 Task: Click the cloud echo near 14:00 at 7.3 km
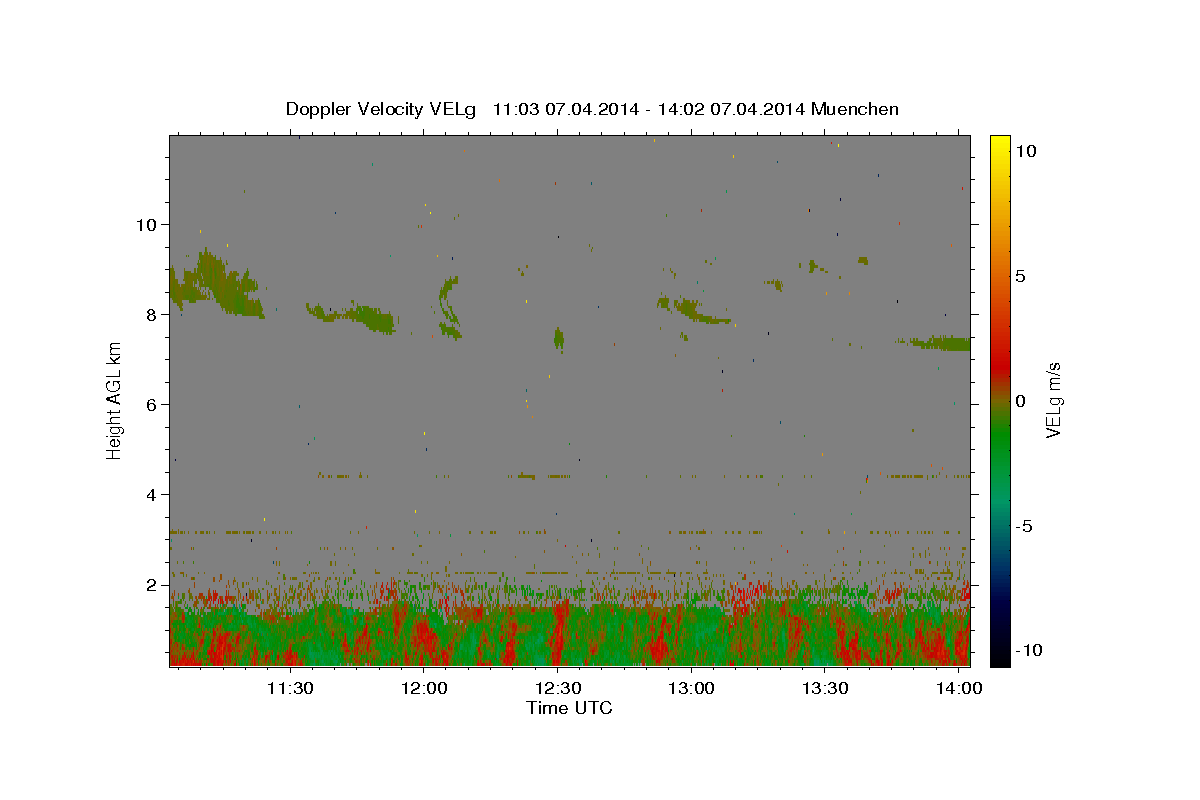coord(934,343)
